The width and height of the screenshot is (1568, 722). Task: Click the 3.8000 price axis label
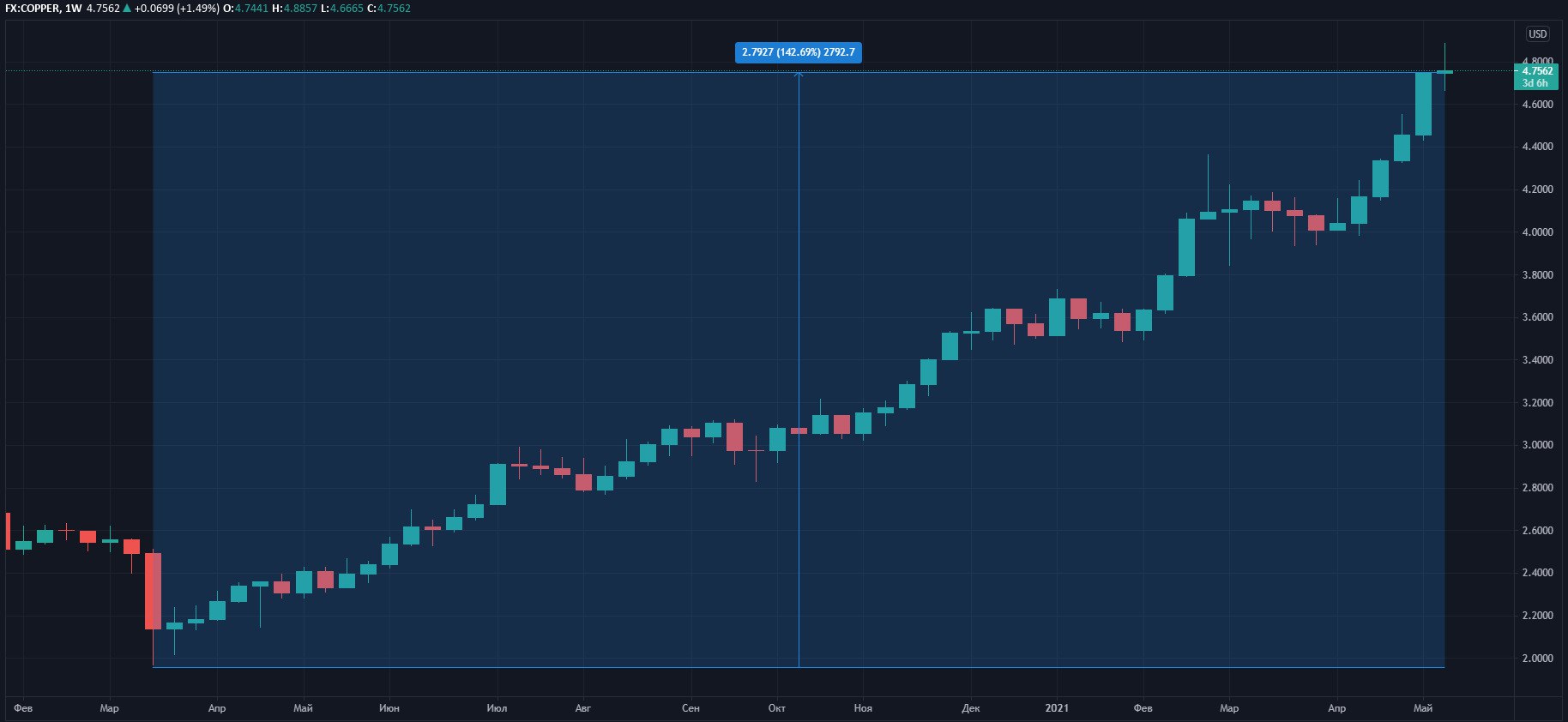tap(1536, 275)
